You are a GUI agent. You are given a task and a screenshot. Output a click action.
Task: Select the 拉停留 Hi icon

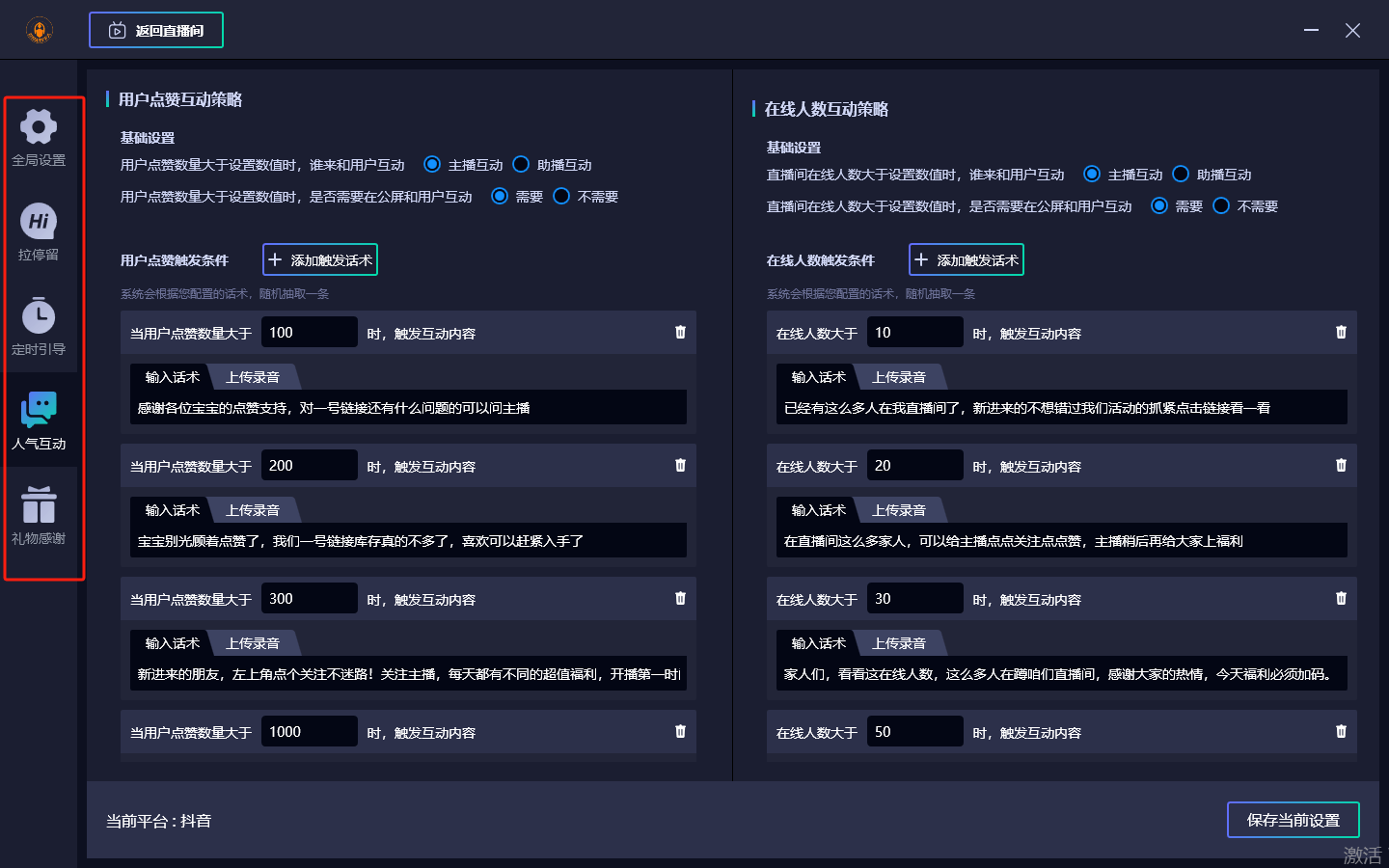pyautogui.click(x=39, y=222)
